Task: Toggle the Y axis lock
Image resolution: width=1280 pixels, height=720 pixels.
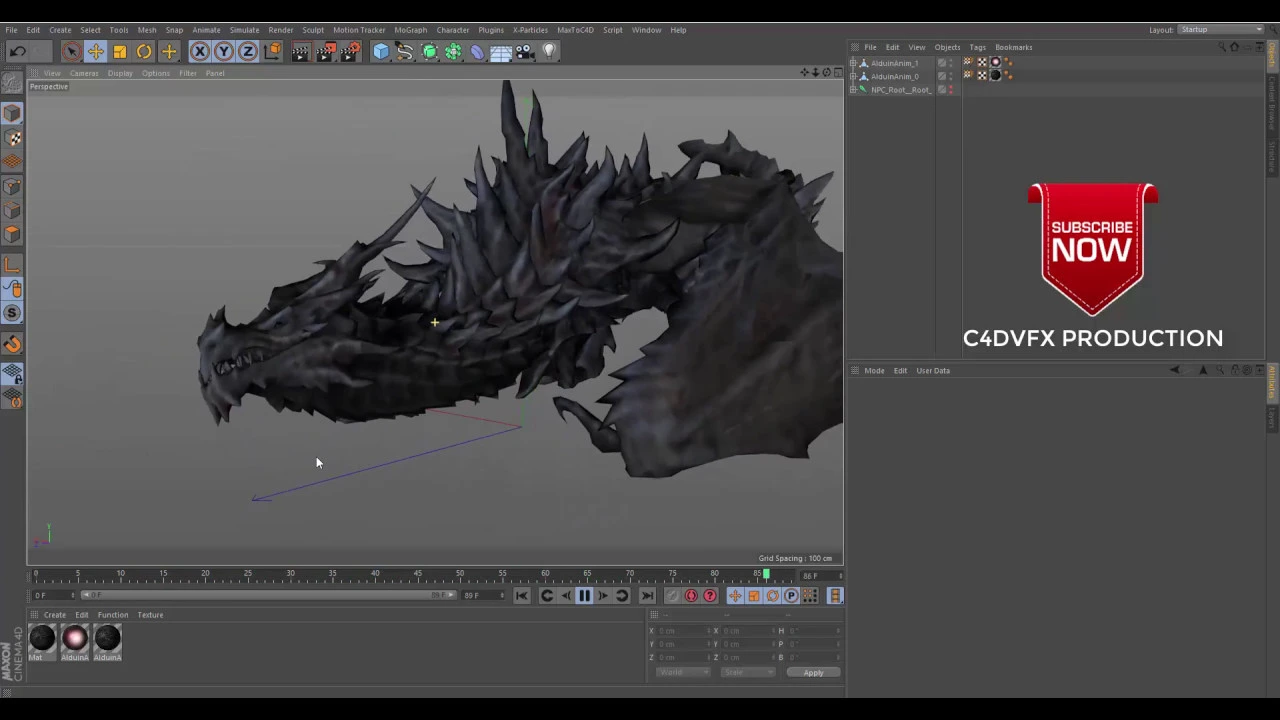Action: [223, 52]
